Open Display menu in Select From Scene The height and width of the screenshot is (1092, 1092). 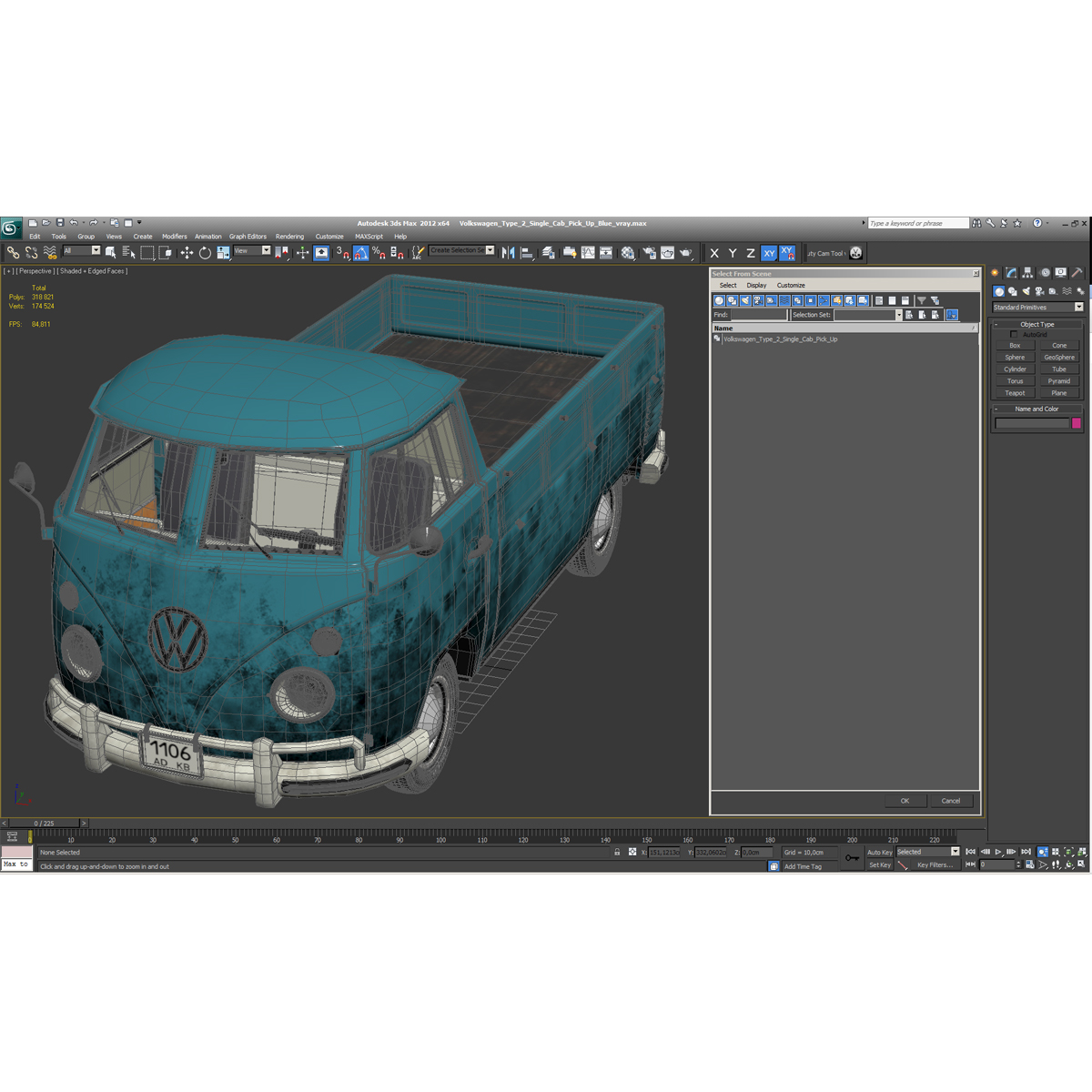click(x=756, y=286)
